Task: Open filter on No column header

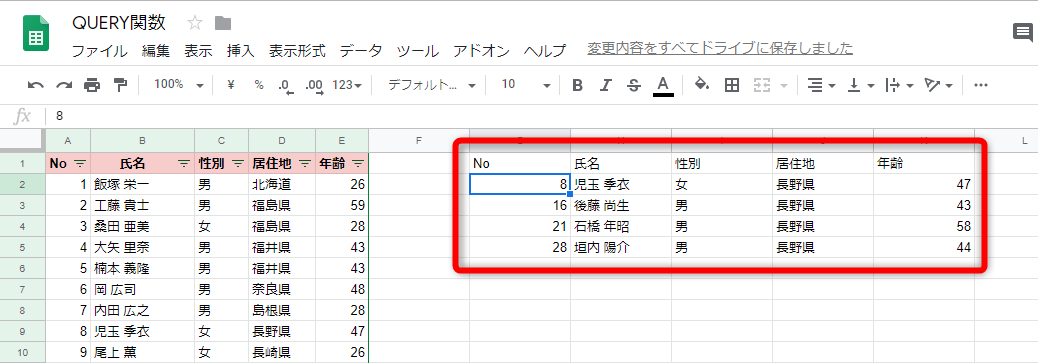Action: (80, 163)
